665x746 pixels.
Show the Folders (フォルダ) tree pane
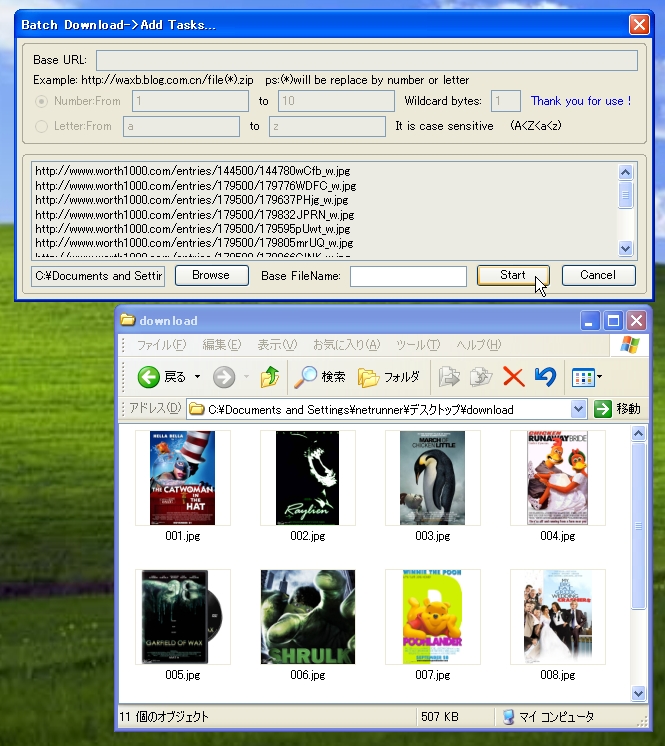click(389, 377)
